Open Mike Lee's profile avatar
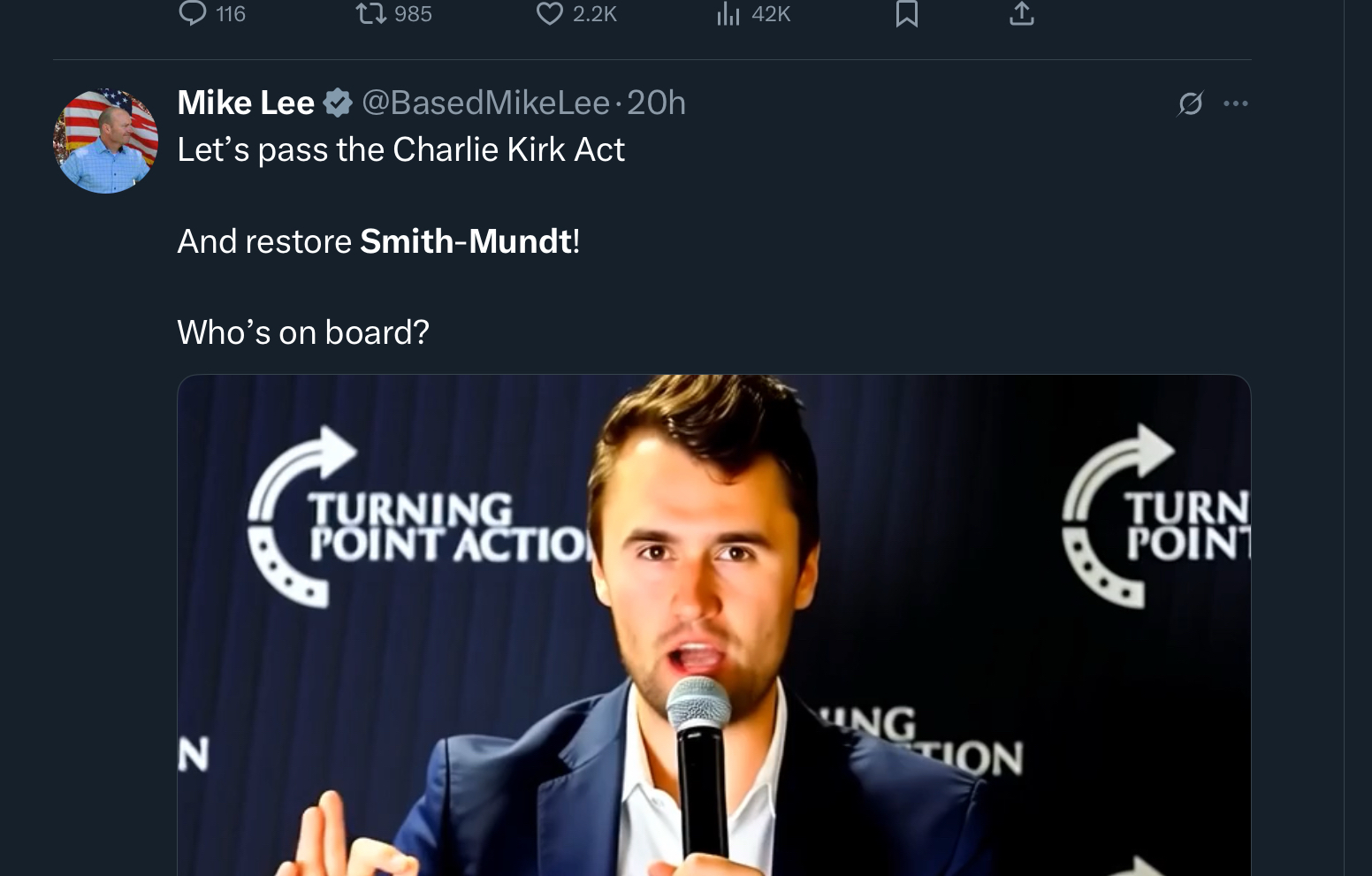The height and width of the screenshot is (876, 1372). (x=105, y=141)
